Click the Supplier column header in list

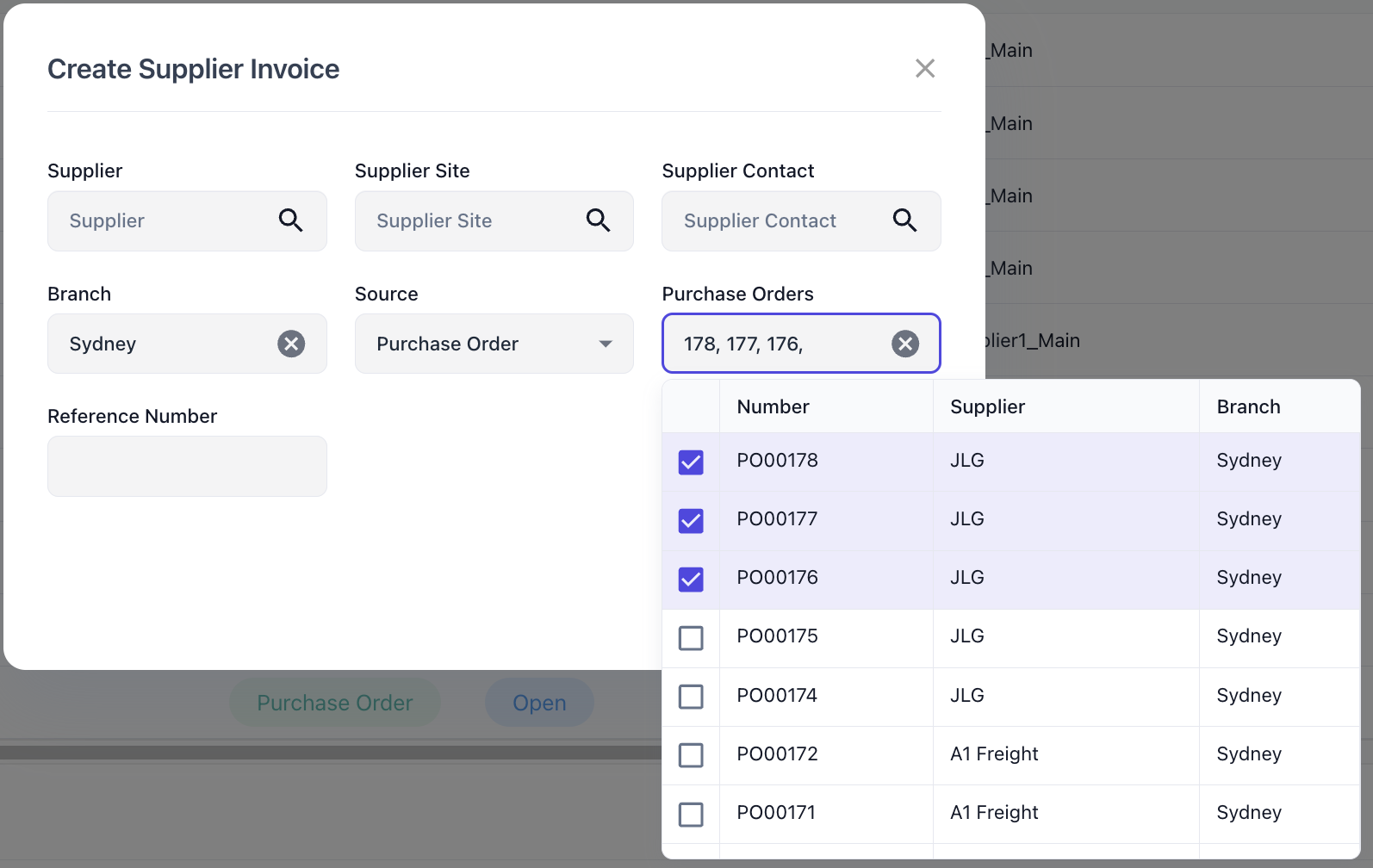click(987, 406)
